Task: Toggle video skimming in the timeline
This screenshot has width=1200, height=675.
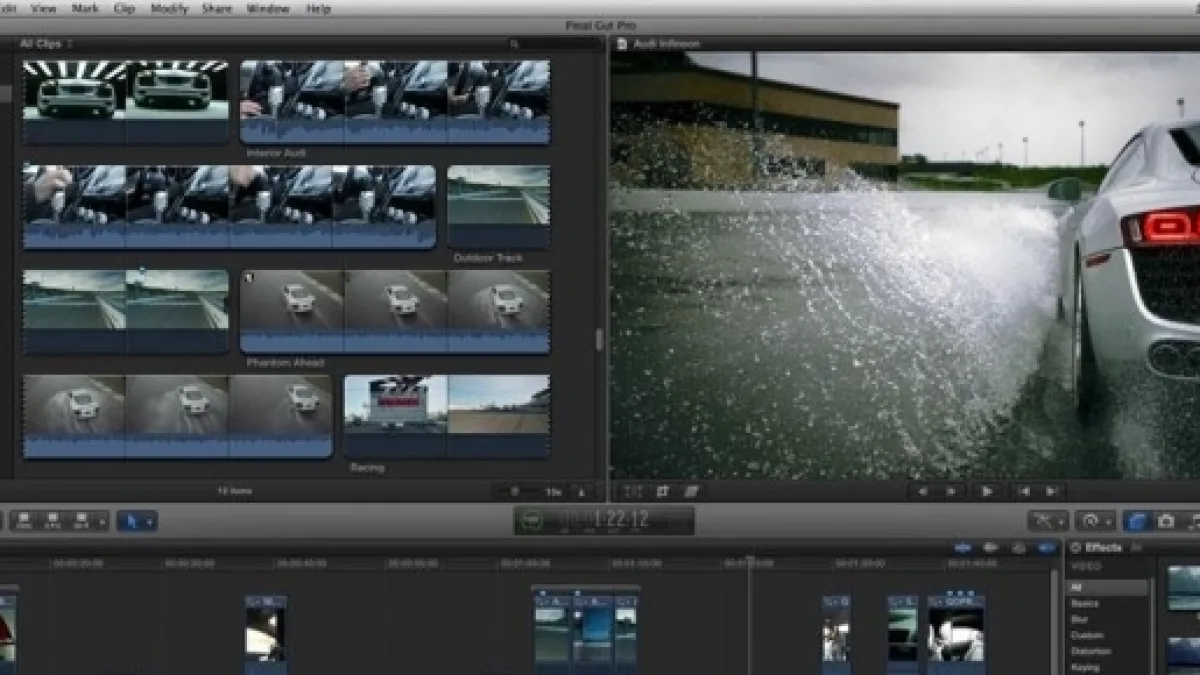Action: pyautogui.click(x=963, y=548)
